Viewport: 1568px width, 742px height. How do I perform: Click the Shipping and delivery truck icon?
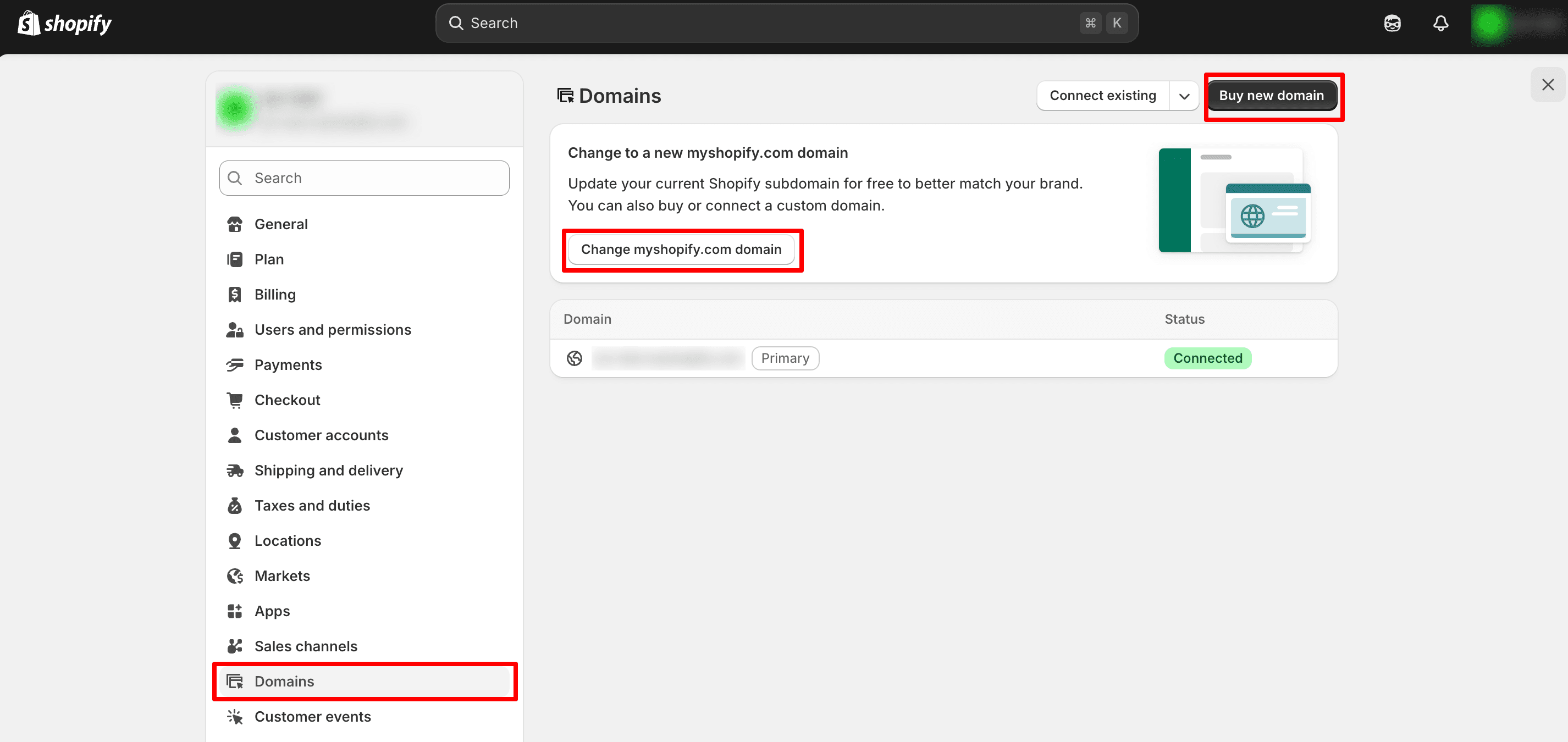point(234,470)
